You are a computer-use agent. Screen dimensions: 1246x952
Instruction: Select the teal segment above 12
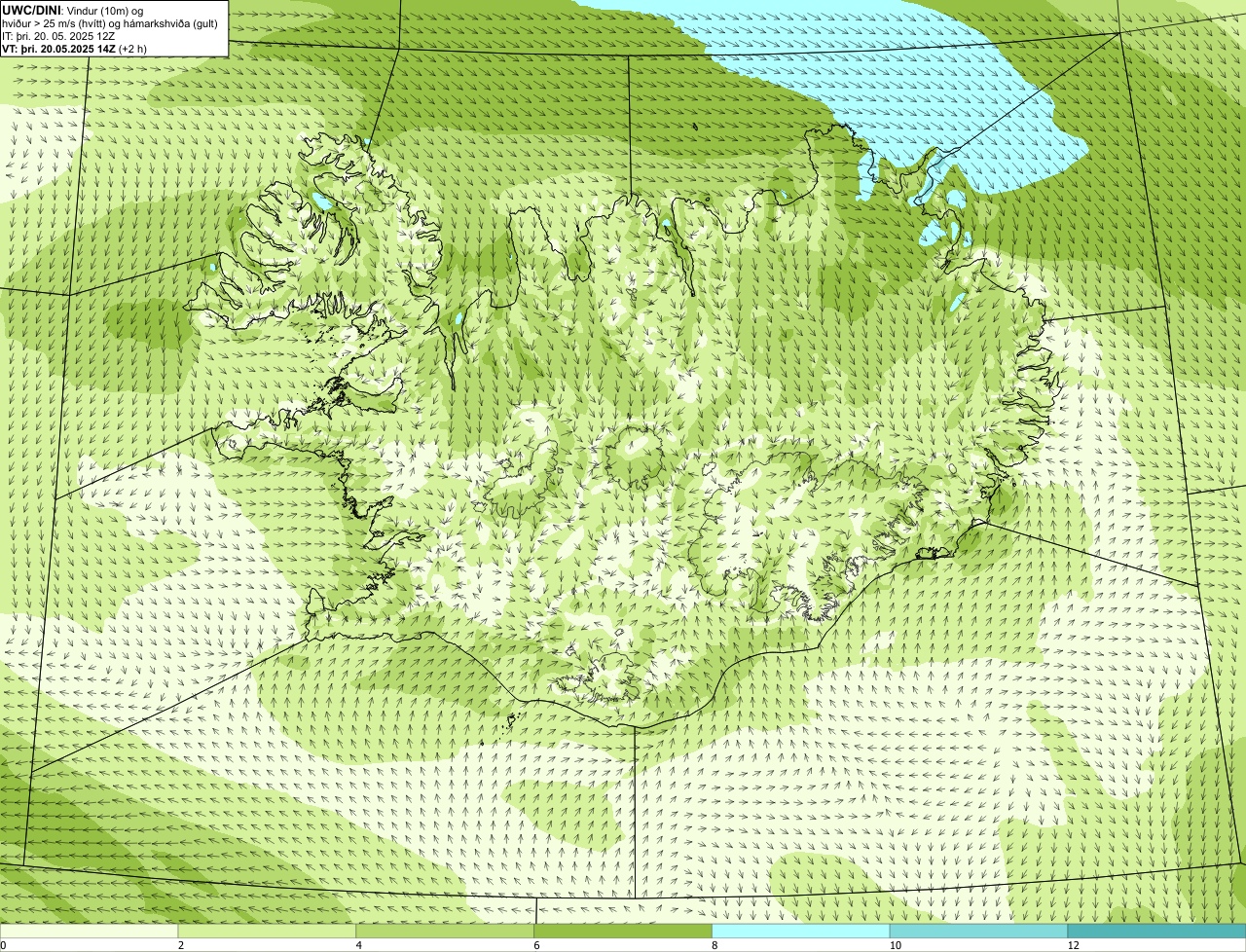1156,932
